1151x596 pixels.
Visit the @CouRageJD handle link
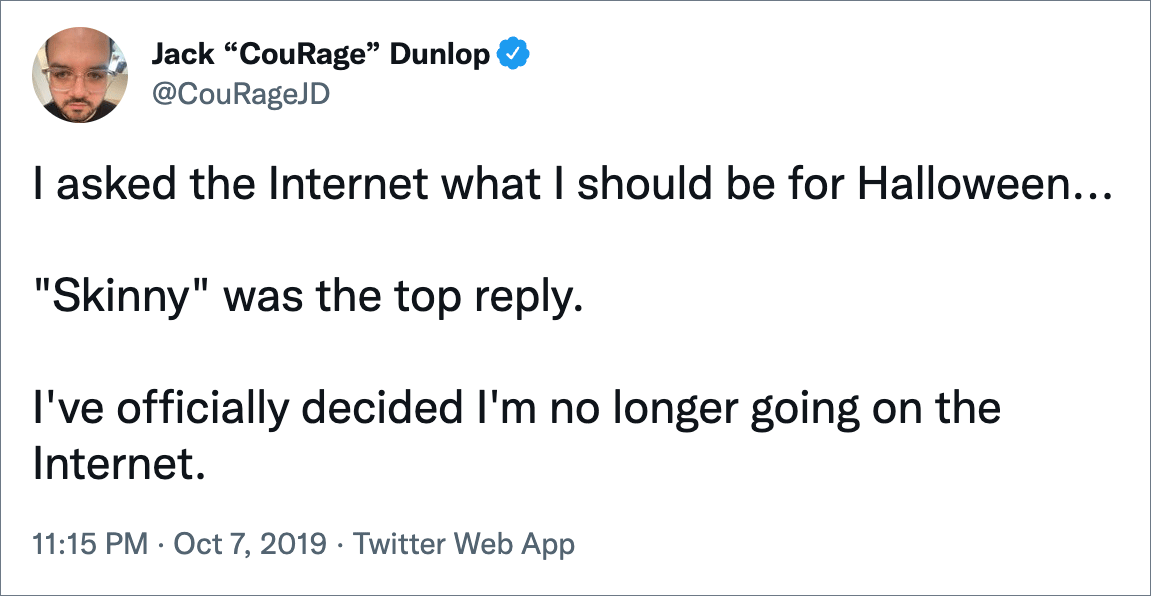[x=240, y=94]
